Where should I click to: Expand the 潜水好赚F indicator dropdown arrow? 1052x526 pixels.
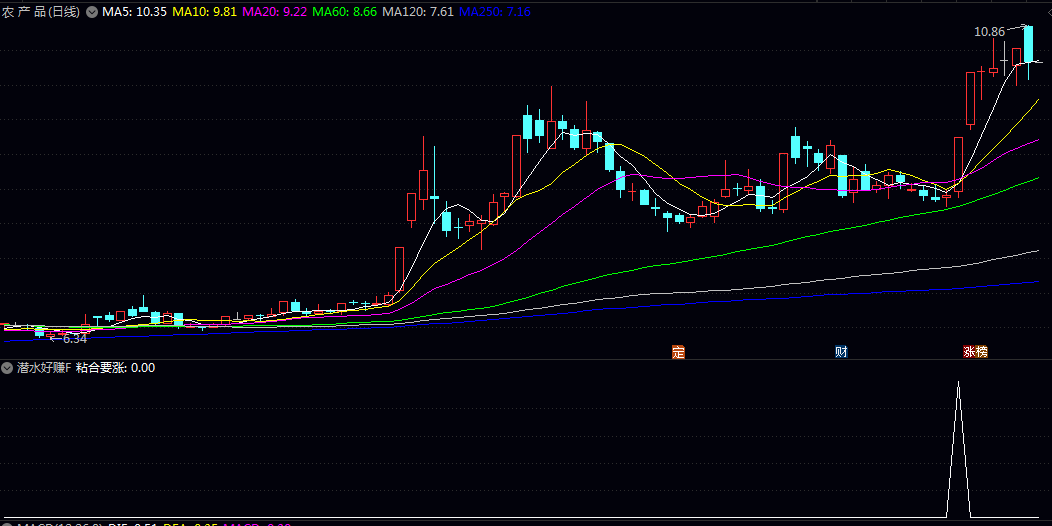[x=8, y=368]
